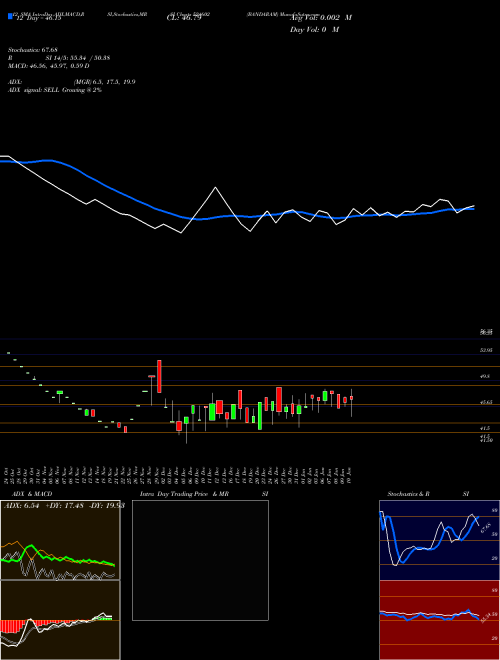The height and width of the screenshot is (660, 500).
Task: Click the tall red candle near 29 Nov
Action: pos(159,376)
